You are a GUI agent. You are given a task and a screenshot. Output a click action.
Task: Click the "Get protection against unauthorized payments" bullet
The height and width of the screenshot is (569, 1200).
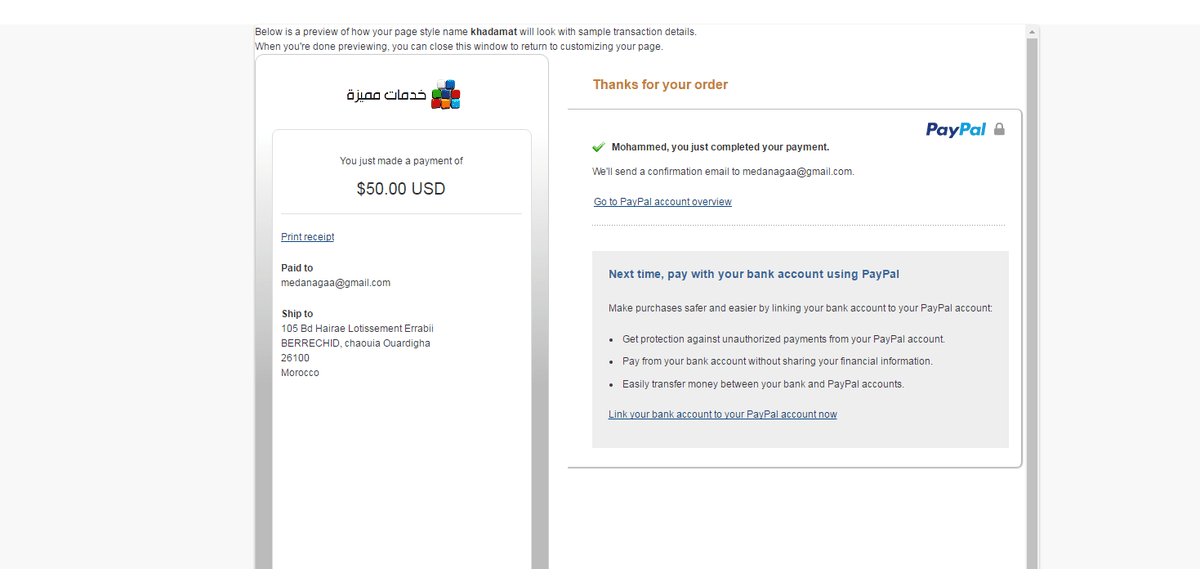coord(783,339)
